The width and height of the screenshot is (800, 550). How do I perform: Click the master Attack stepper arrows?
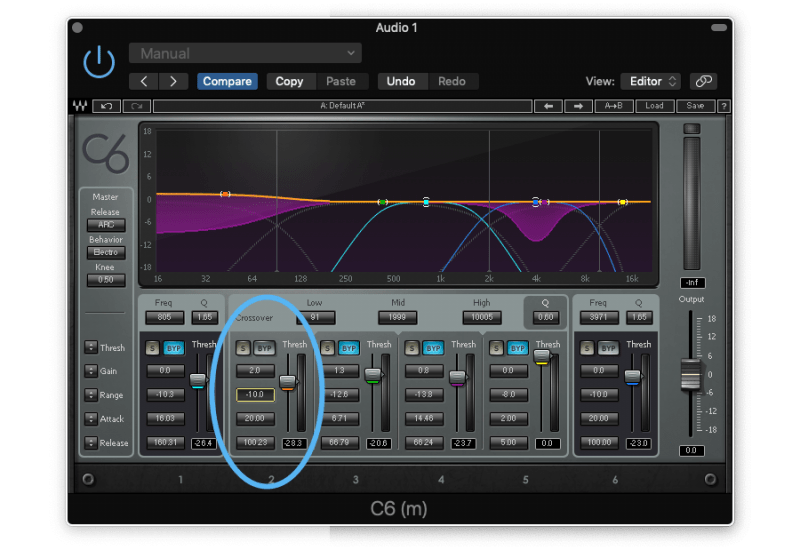[91, 419]
